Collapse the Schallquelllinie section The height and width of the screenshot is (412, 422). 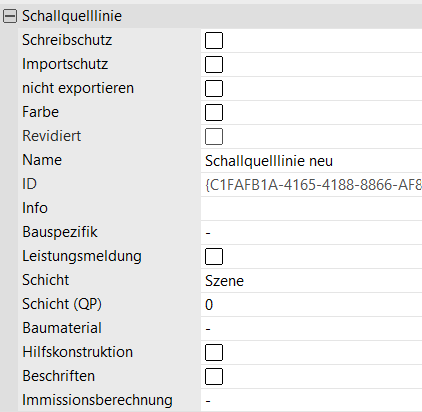click(10, 16)
